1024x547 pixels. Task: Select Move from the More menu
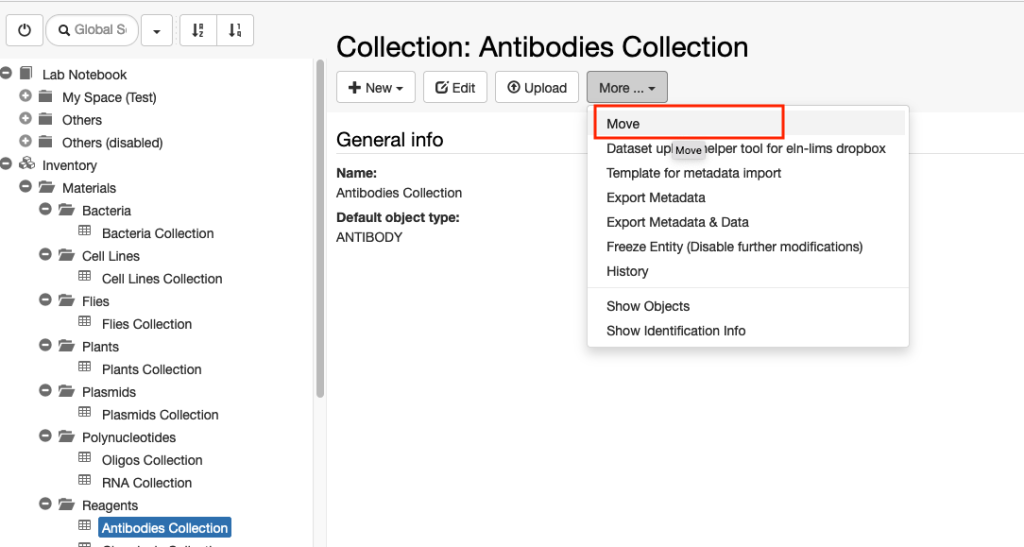pos(622,123)
